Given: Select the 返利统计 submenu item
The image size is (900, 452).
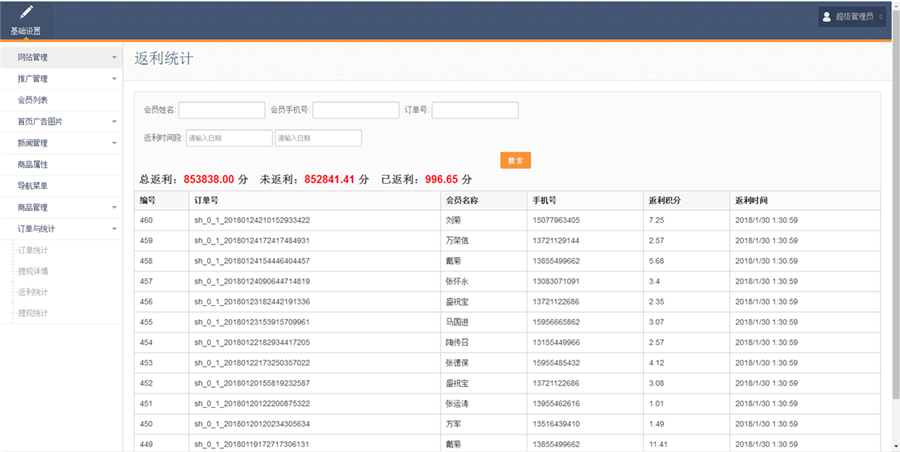Looking at the screenshot, I should [x=33, y=292].
